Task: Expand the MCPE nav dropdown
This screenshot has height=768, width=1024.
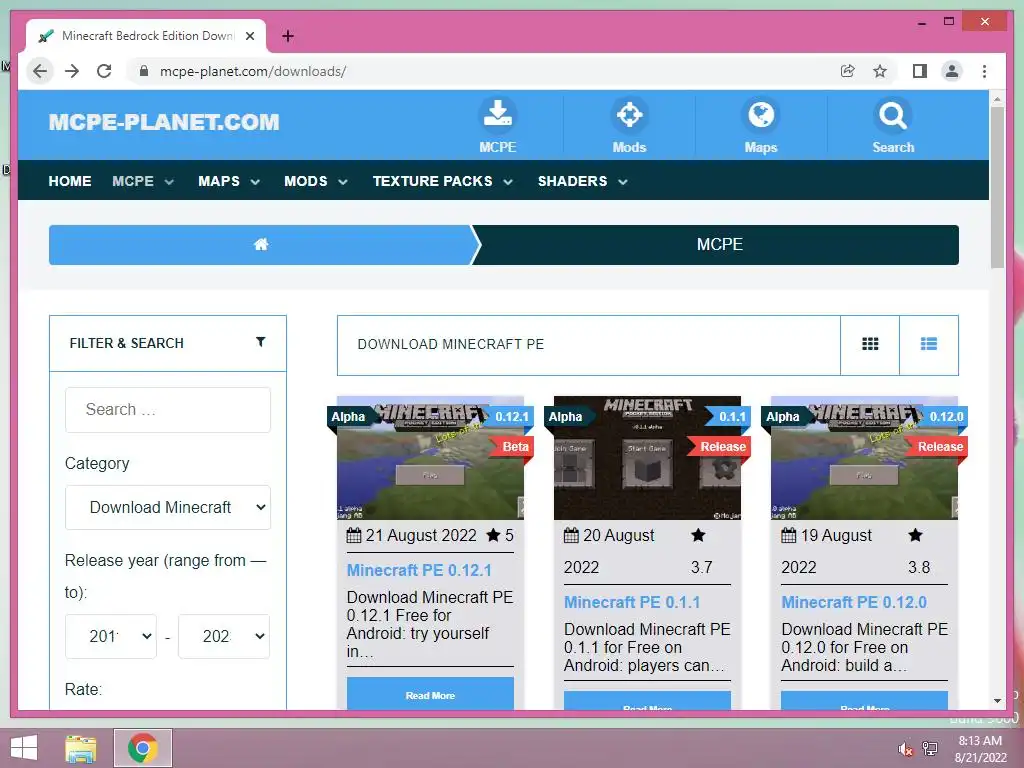Action: (169, 182)
